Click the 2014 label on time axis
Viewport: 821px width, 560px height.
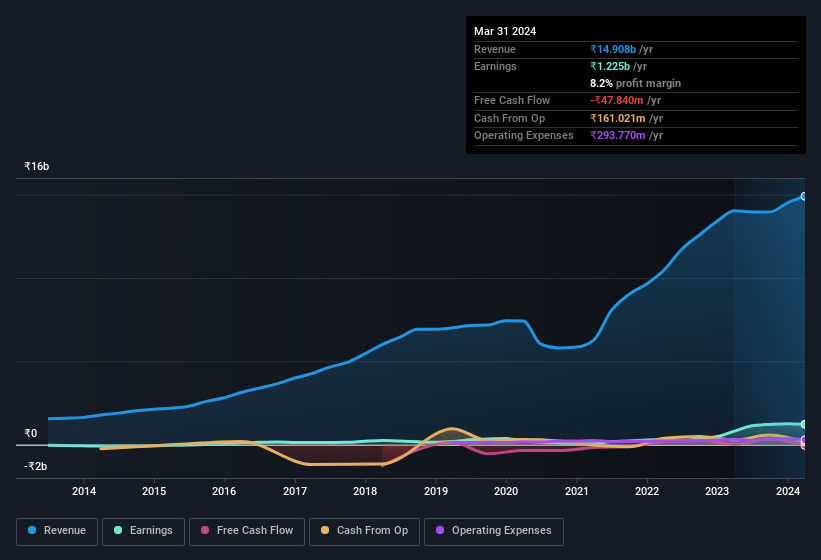[84, 491]
